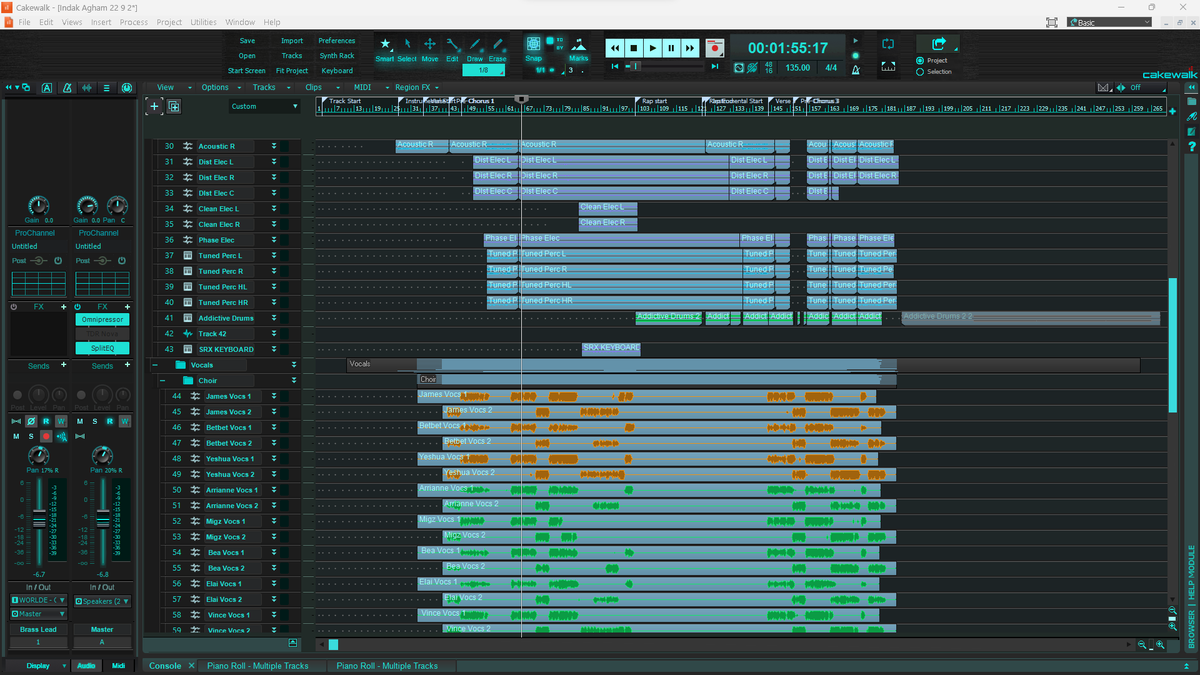Click the Export share icon
The image size is (1200, 675).
click(938, 44)
